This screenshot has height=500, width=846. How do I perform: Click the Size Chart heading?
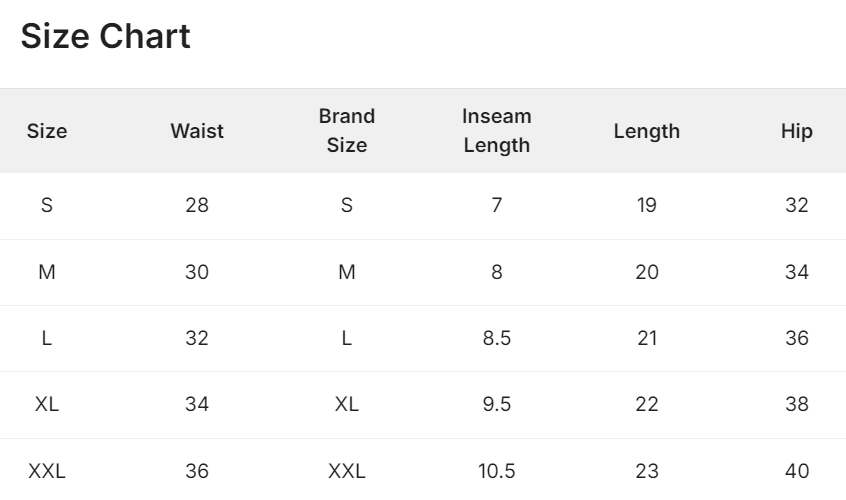(105, 37)
